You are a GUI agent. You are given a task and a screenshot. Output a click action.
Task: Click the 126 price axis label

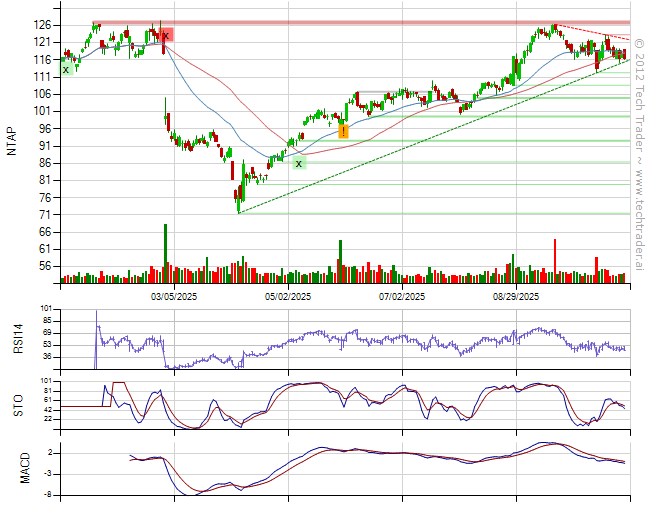pyautogui.click(x=41, y=24)
